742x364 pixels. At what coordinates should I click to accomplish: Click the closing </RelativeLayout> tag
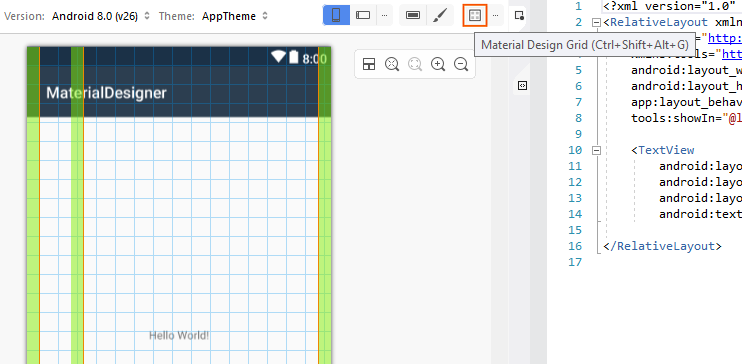coord(662,246)
